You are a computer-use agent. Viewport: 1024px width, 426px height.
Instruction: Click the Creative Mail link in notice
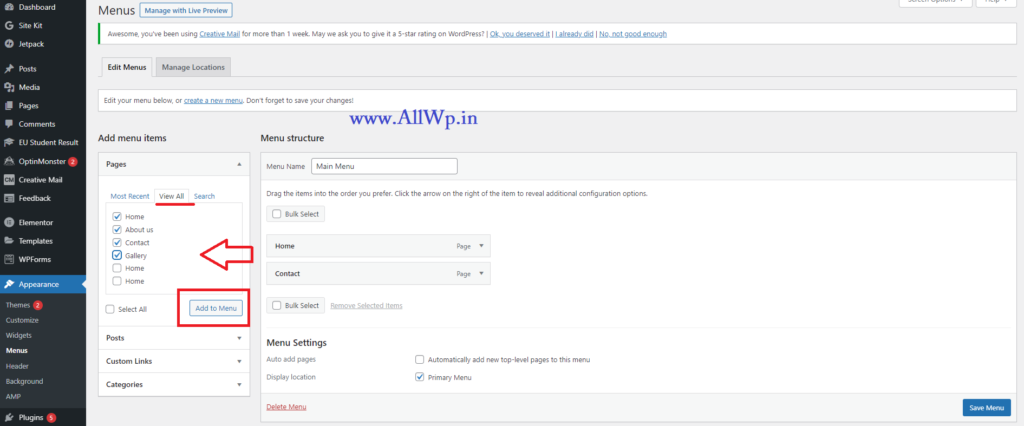pos(219,34)
